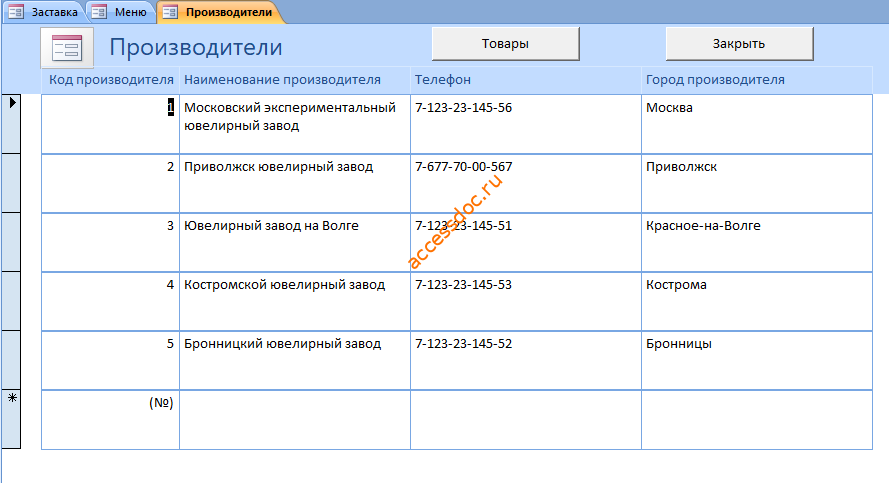Click the Приволжск city field
Viewport: 889px width, 483px height.
757,183
